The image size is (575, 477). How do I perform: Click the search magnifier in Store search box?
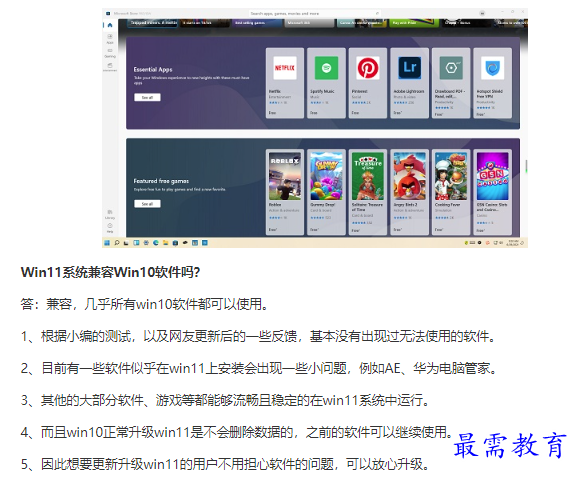pyautogui.click(x=377, y=13)
